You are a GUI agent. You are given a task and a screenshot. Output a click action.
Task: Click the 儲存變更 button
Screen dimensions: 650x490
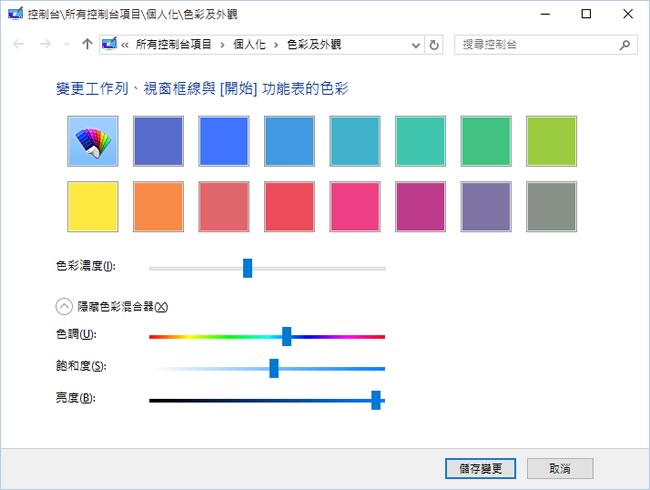point(480,468)
